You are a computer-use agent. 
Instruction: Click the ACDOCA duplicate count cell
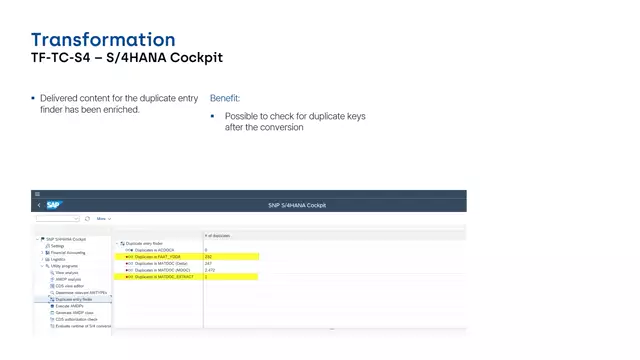(206, 250)
